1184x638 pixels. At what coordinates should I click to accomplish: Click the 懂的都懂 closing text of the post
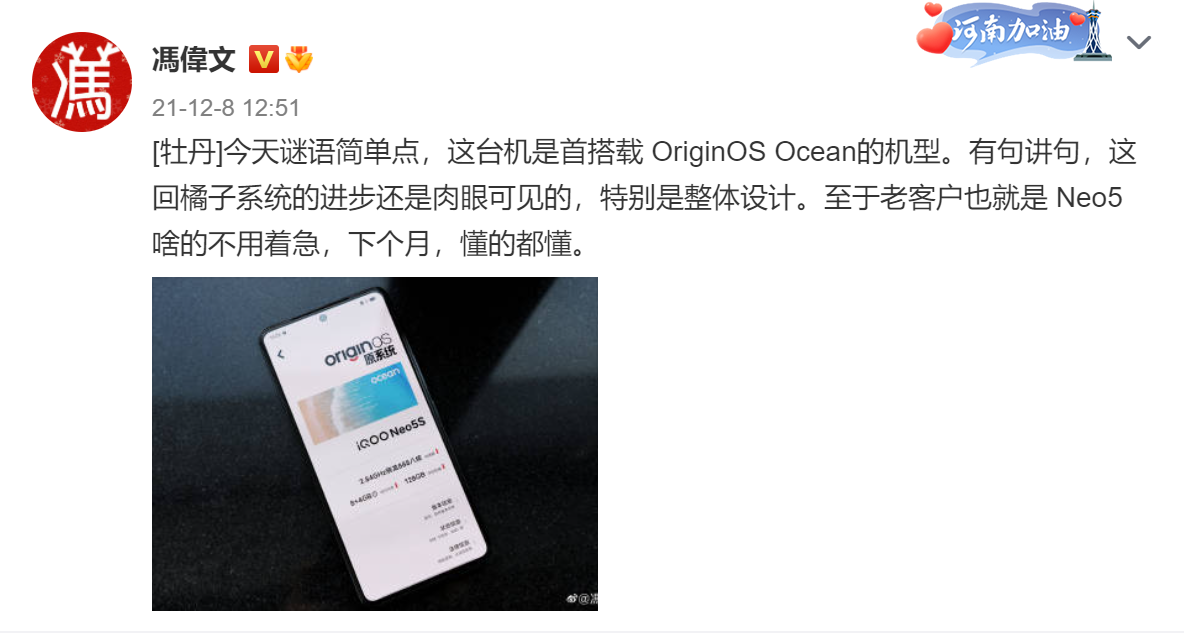516,244
